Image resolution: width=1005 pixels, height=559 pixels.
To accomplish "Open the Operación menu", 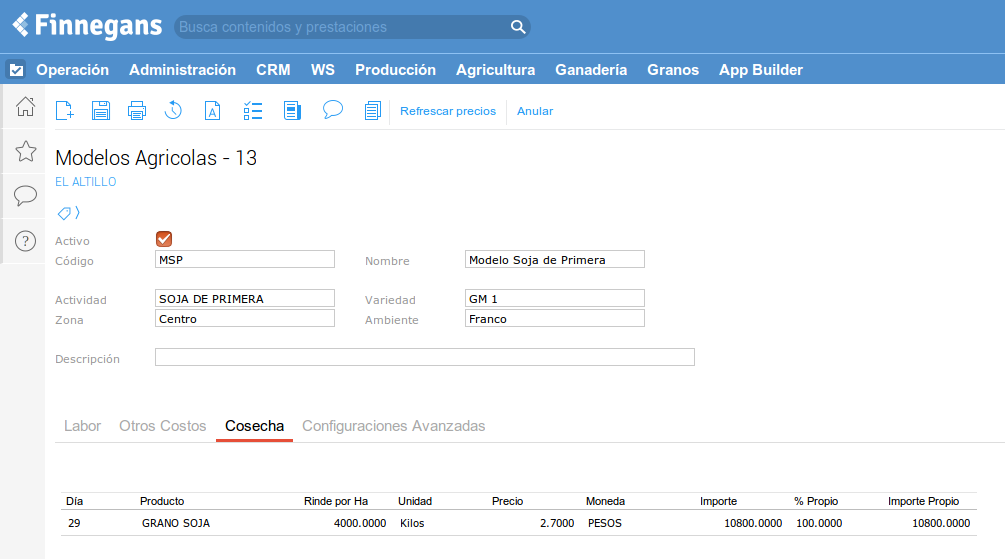I will 72,70.
